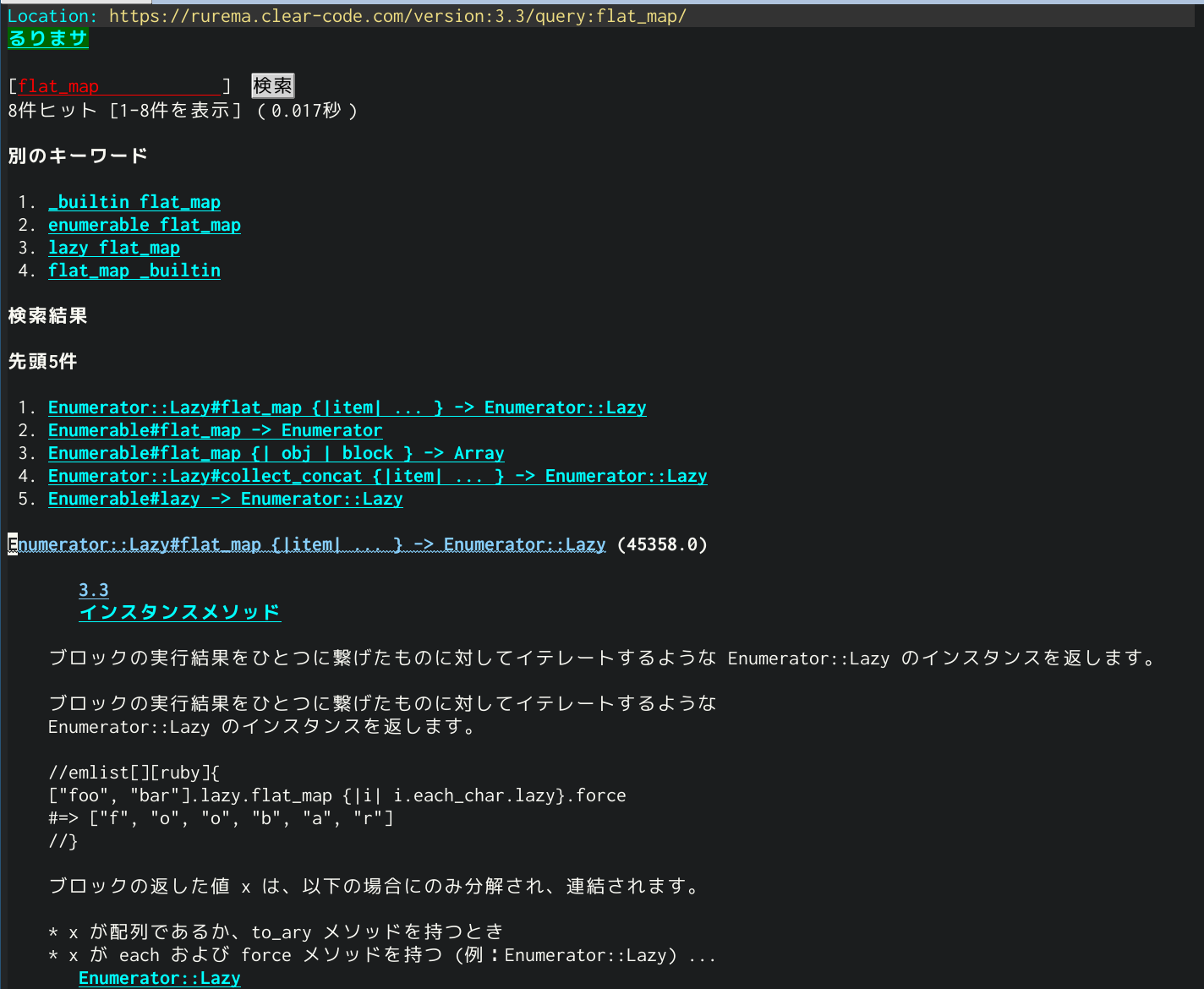The width and height of the screenshot is (1204, 989).
Task: Select the 3.3 version link
Action: click(x=94, y=590)
